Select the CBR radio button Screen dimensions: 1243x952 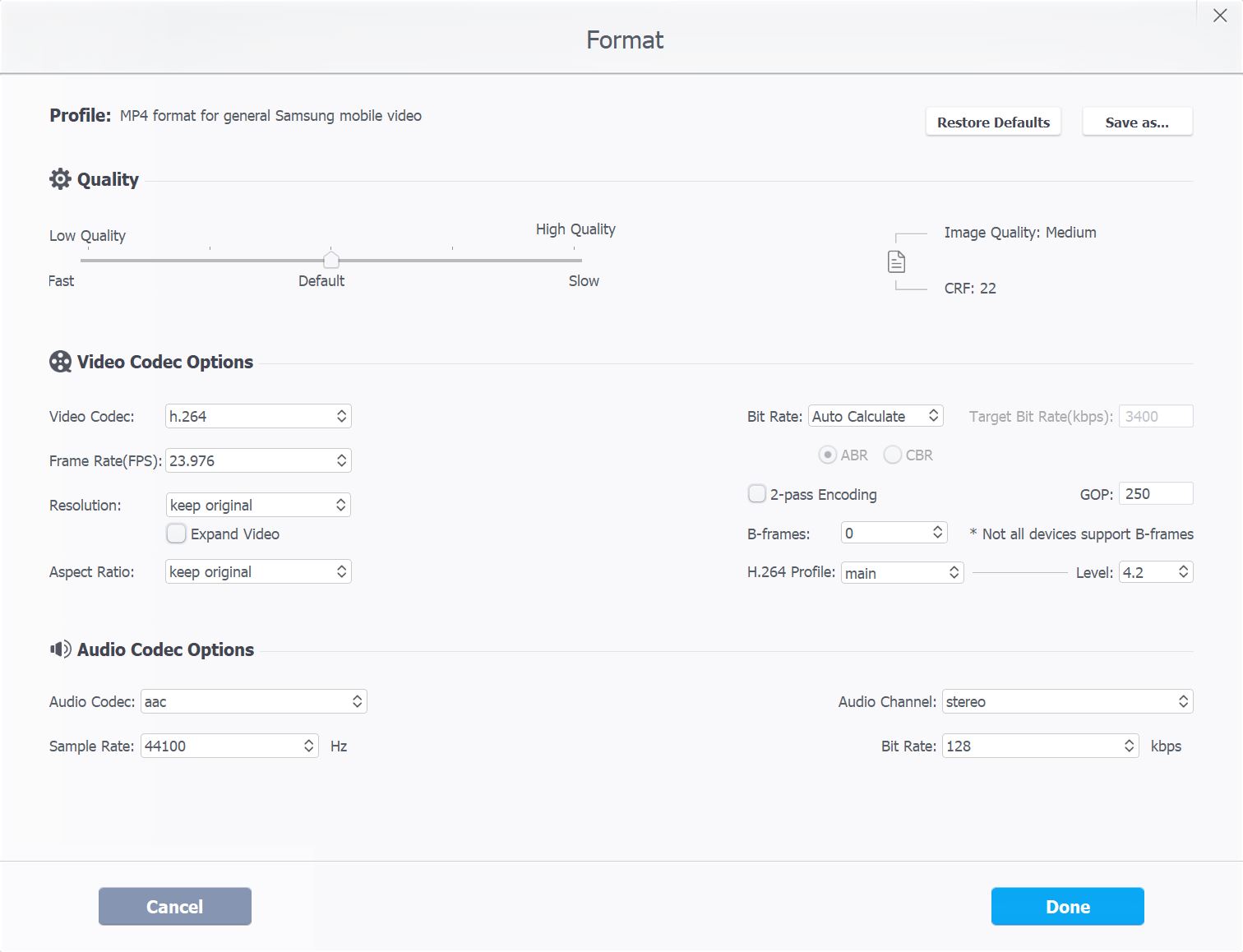pos(892,455)
